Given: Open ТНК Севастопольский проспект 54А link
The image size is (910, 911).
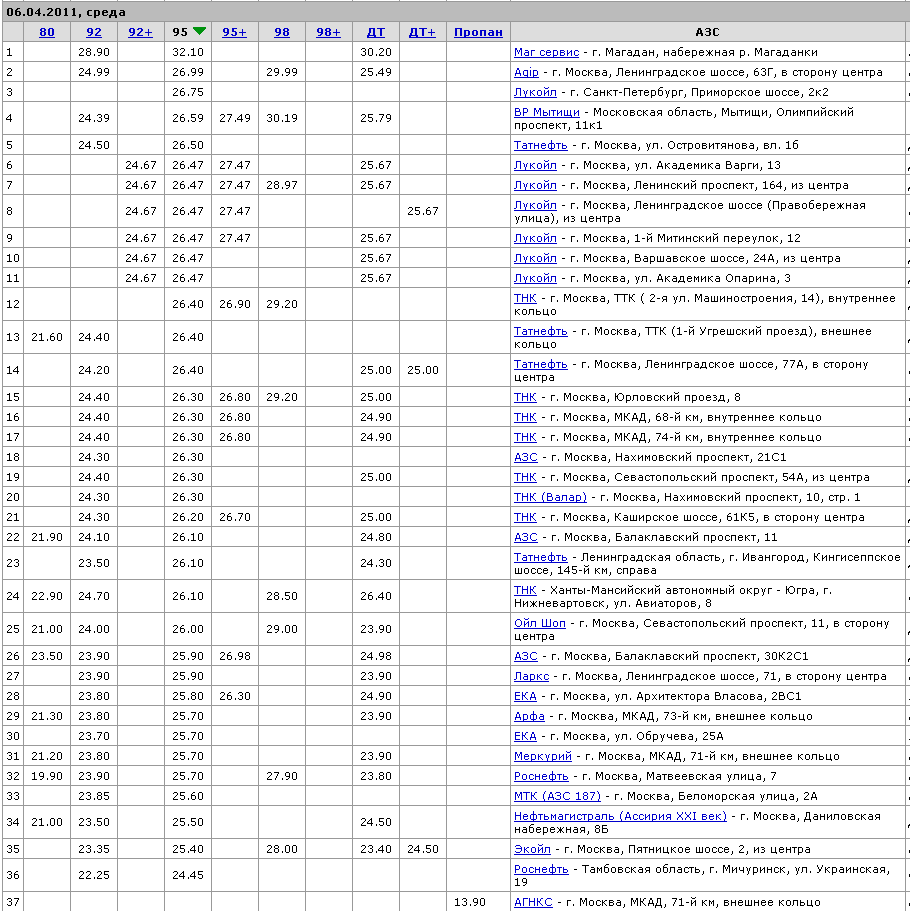Looking at the screenshot, I should point(525,477).
